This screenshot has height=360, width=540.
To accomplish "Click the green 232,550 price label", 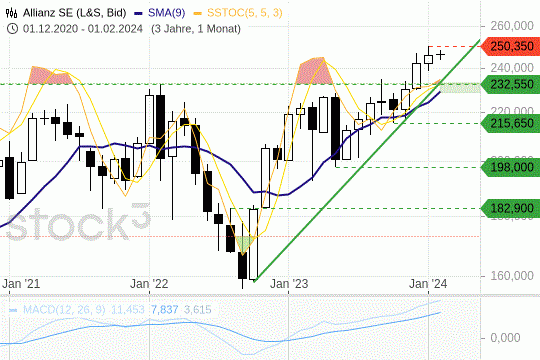I will tap(511, 84).
